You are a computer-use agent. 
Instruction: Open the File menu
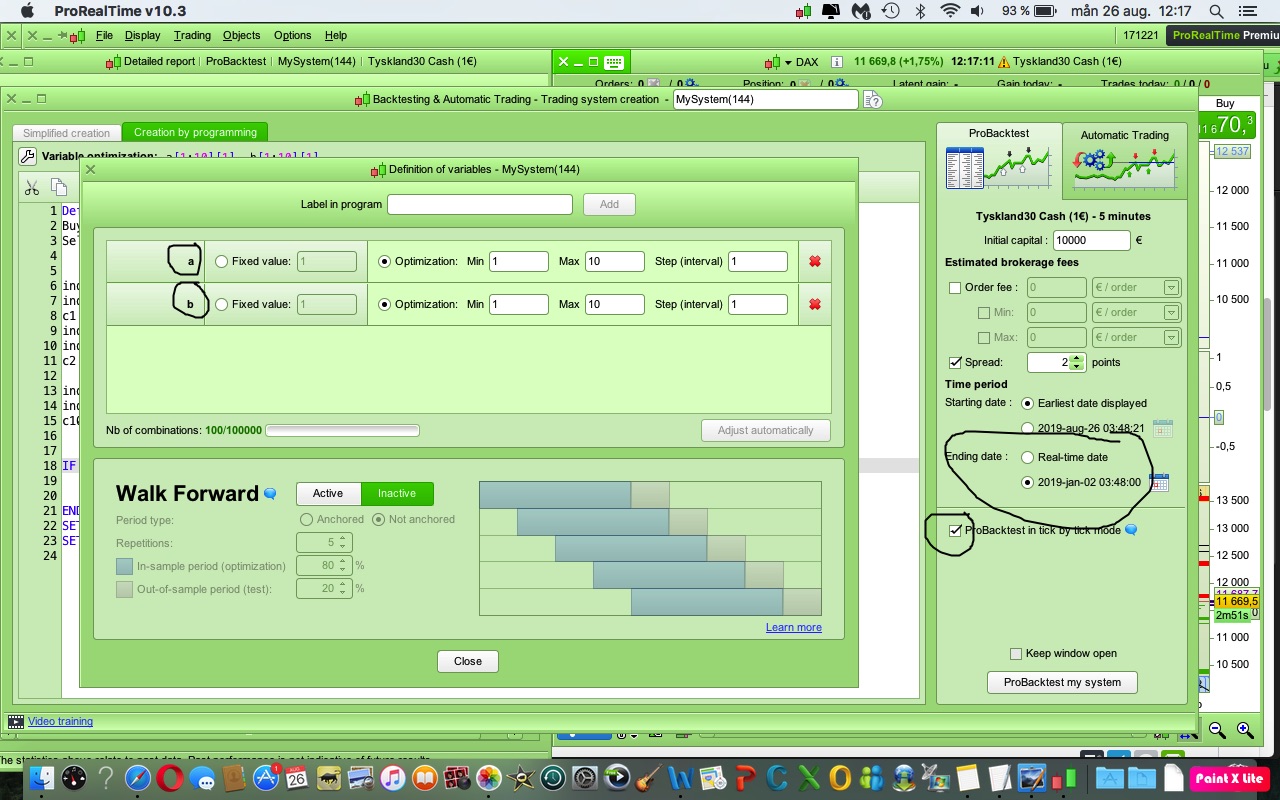click(x=104, y=35)
